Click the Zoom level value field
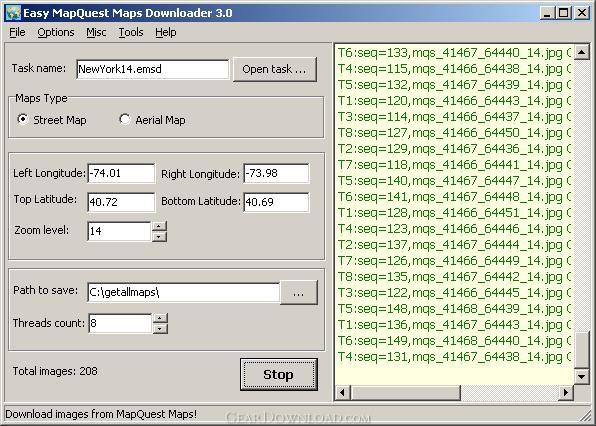Viewport: 596px width, 426px height. (x=119, y=231)
